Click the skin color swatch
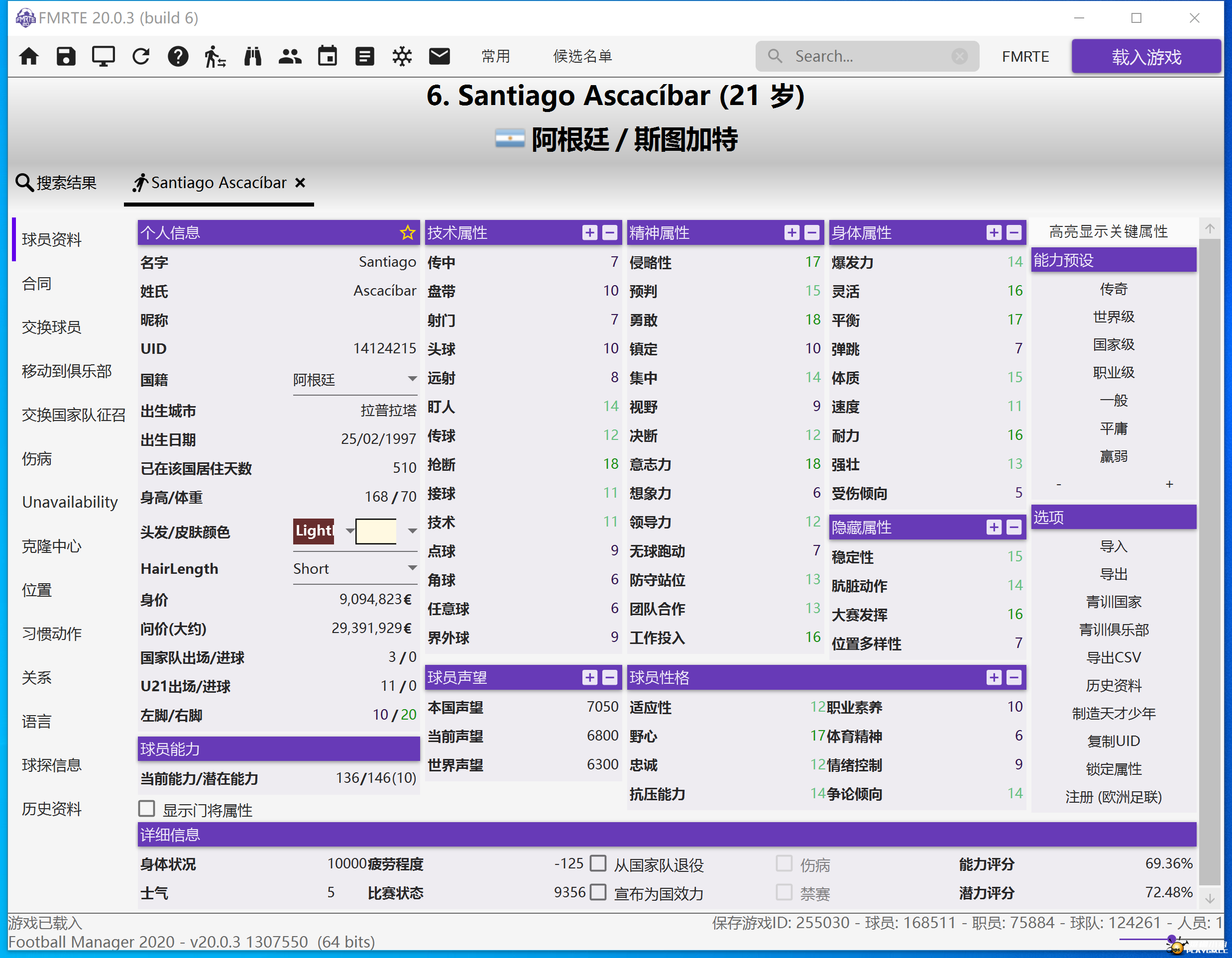Image resolution: width=1232 pixels, height=958 pixels. click(376, 531)
